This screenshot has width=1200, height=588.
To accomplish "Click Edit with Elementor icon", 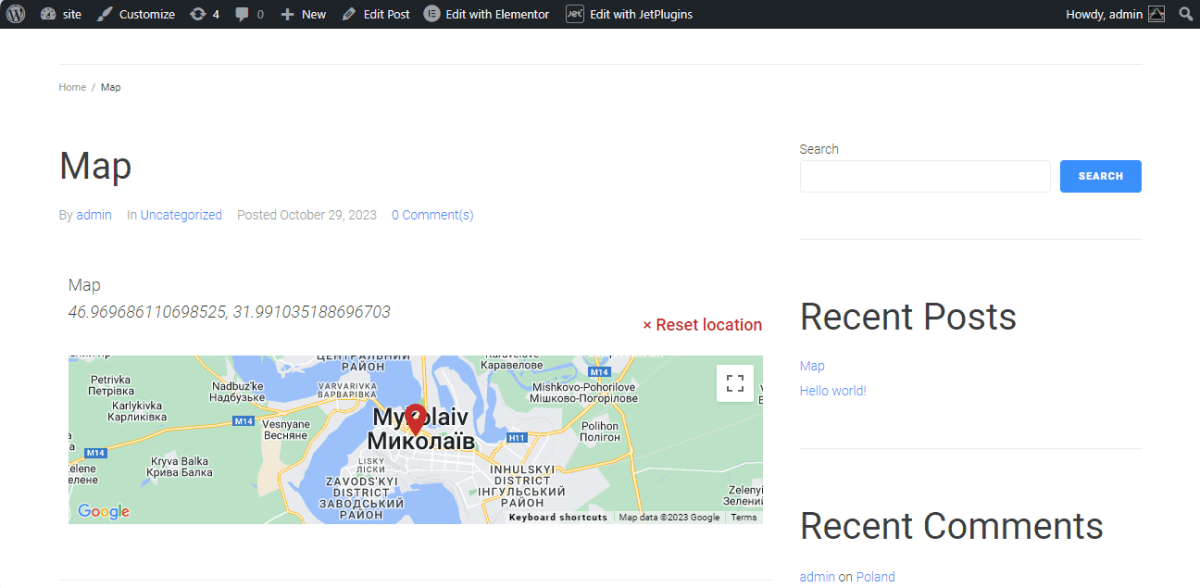I will tap(432, 14).
